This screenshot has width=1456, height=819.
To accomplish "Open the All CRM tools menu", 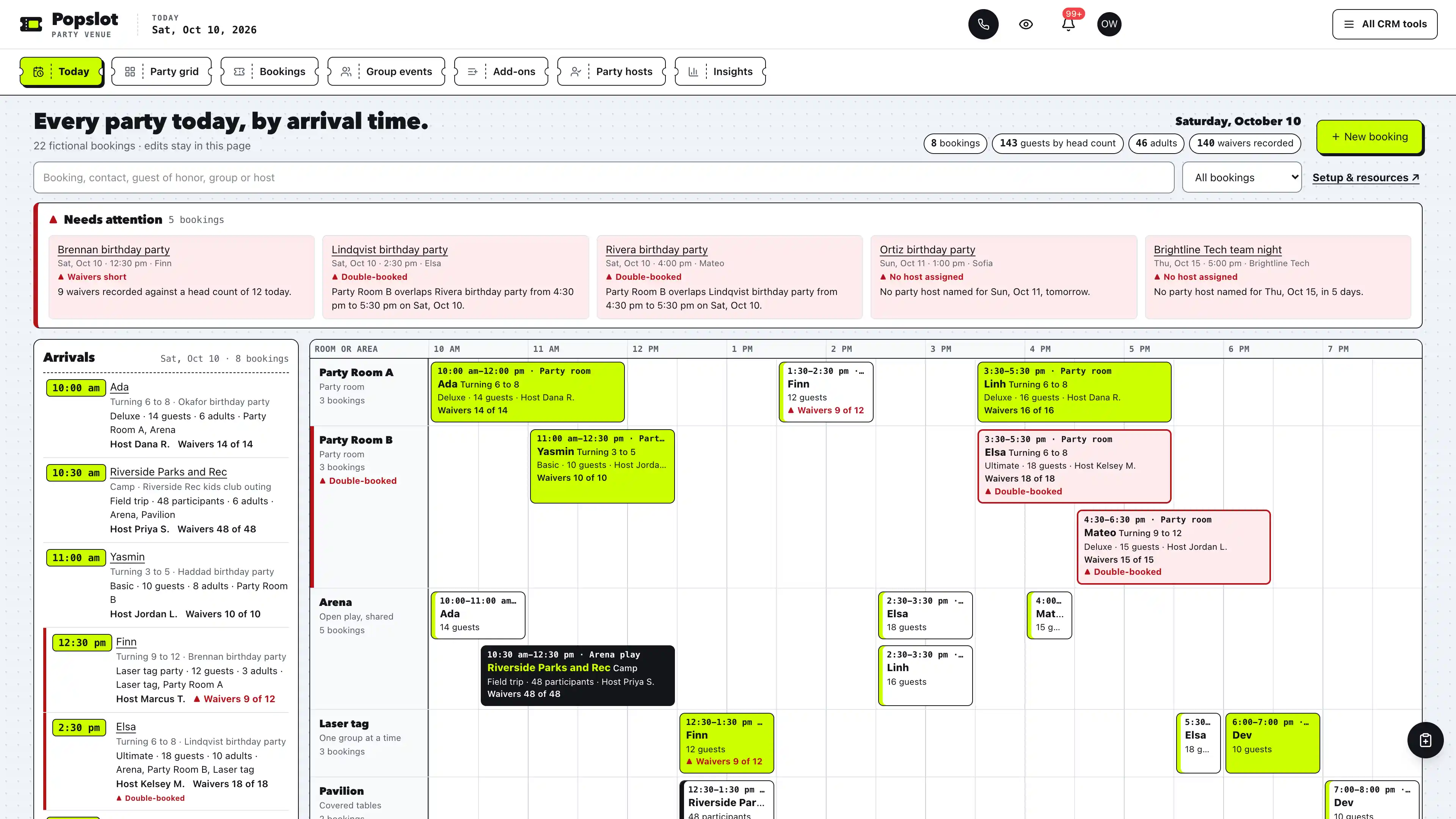I will point(1384,24).
